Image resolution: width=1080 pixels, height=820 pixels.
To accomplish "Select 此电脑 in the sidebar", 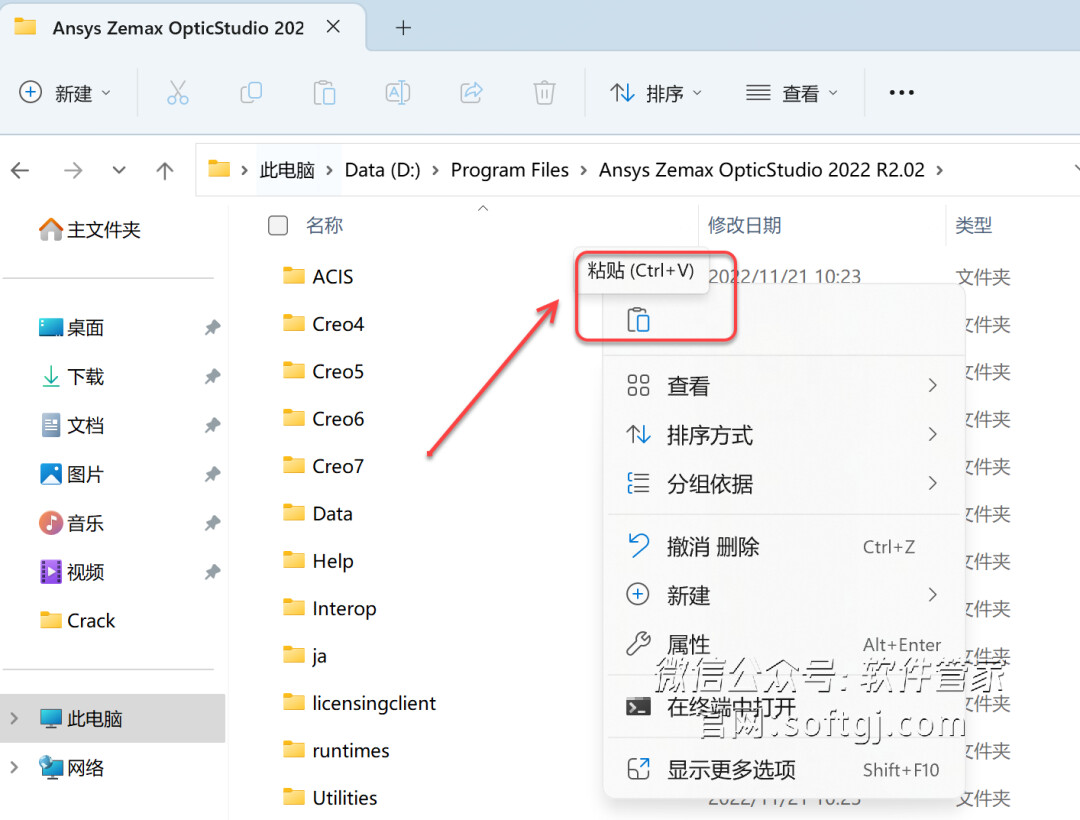I will (x=112, y=718).
